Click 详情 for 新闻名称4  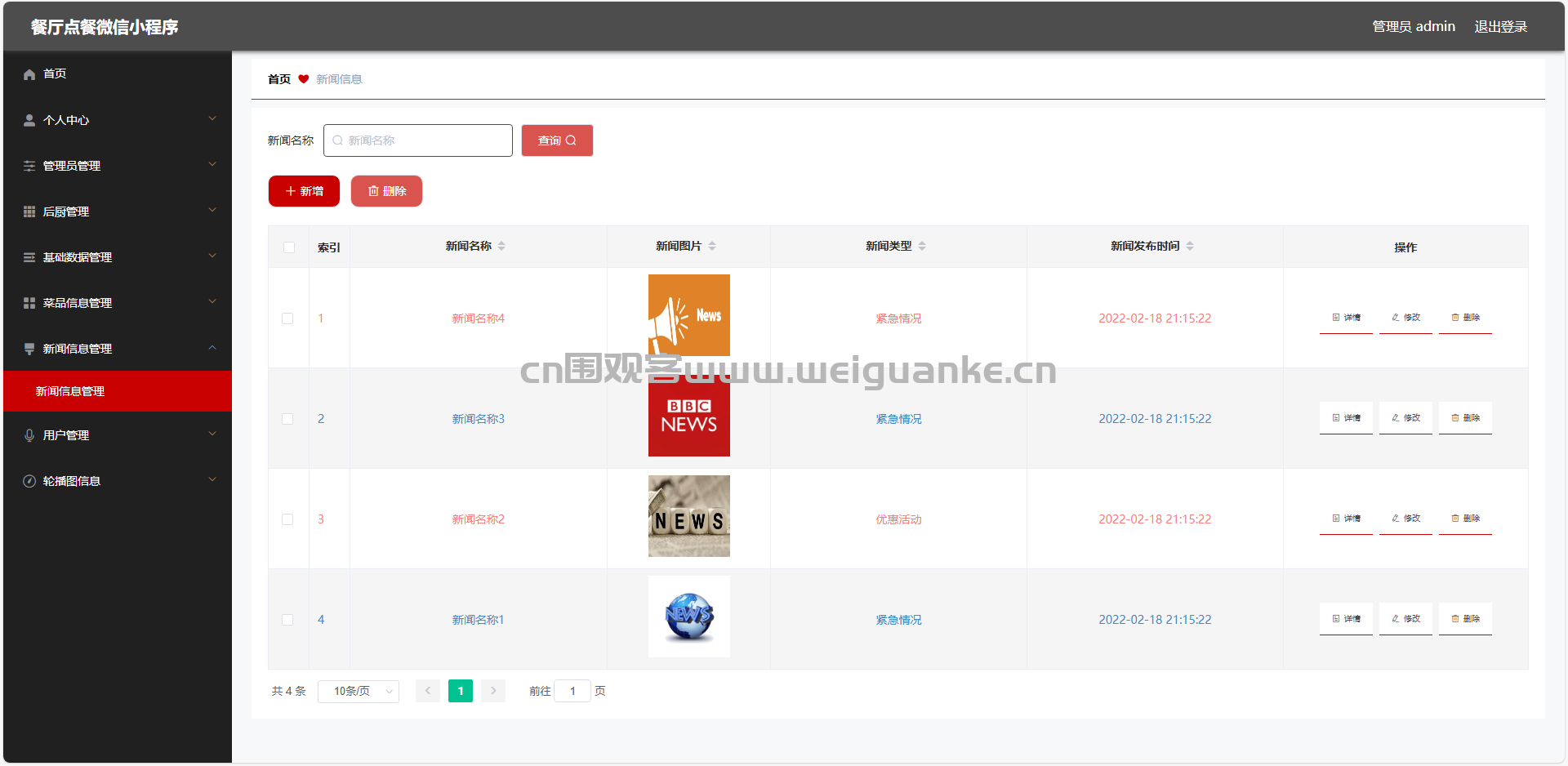click(x=1346, y=318)
